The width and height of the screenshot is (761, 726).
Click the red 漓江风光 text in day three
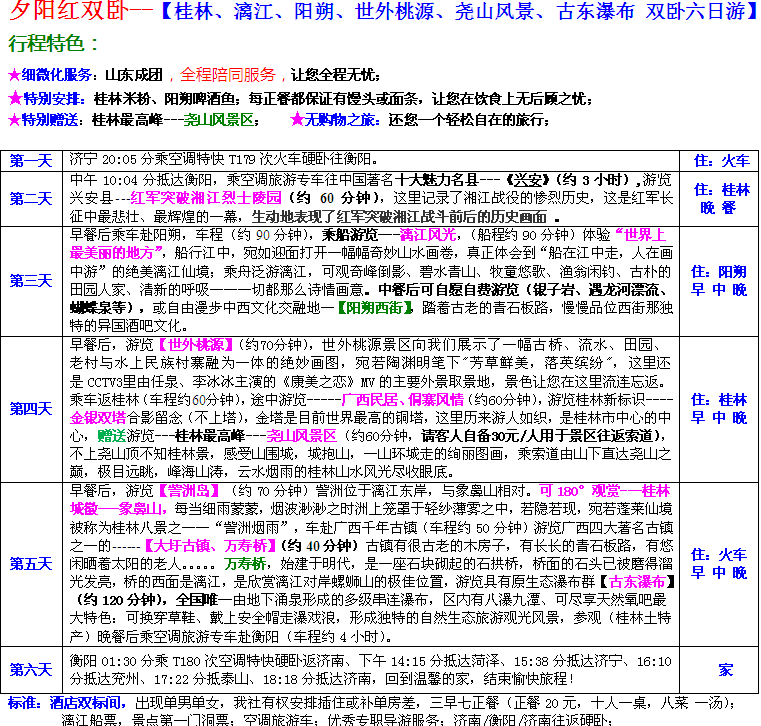click(x=427, y=235)
